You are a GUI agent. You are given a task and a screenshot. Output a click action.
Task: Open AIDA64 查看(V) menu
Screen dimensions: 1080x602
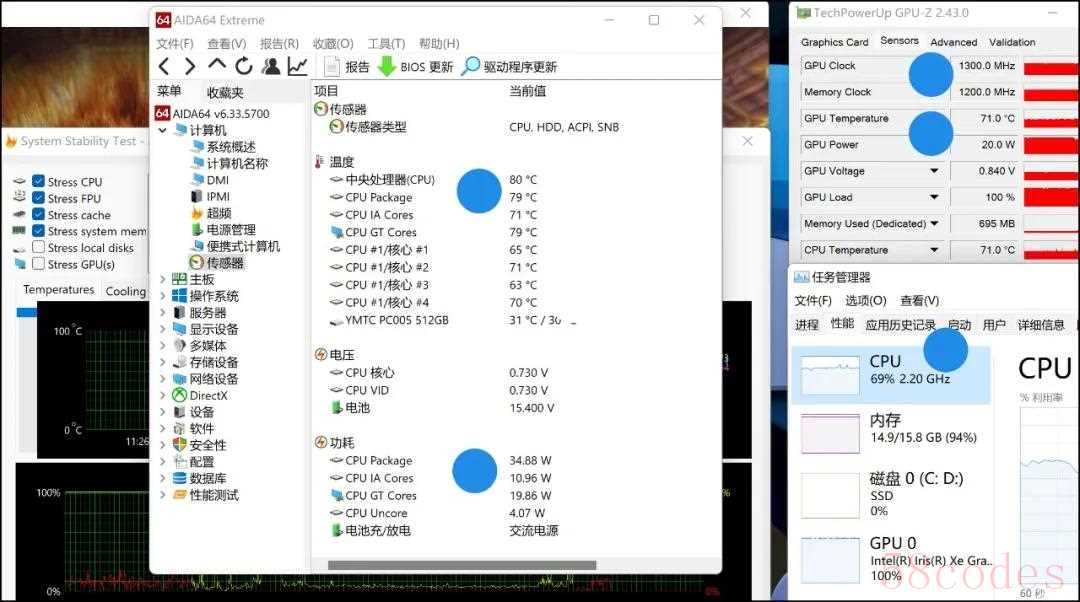(227, 43)
